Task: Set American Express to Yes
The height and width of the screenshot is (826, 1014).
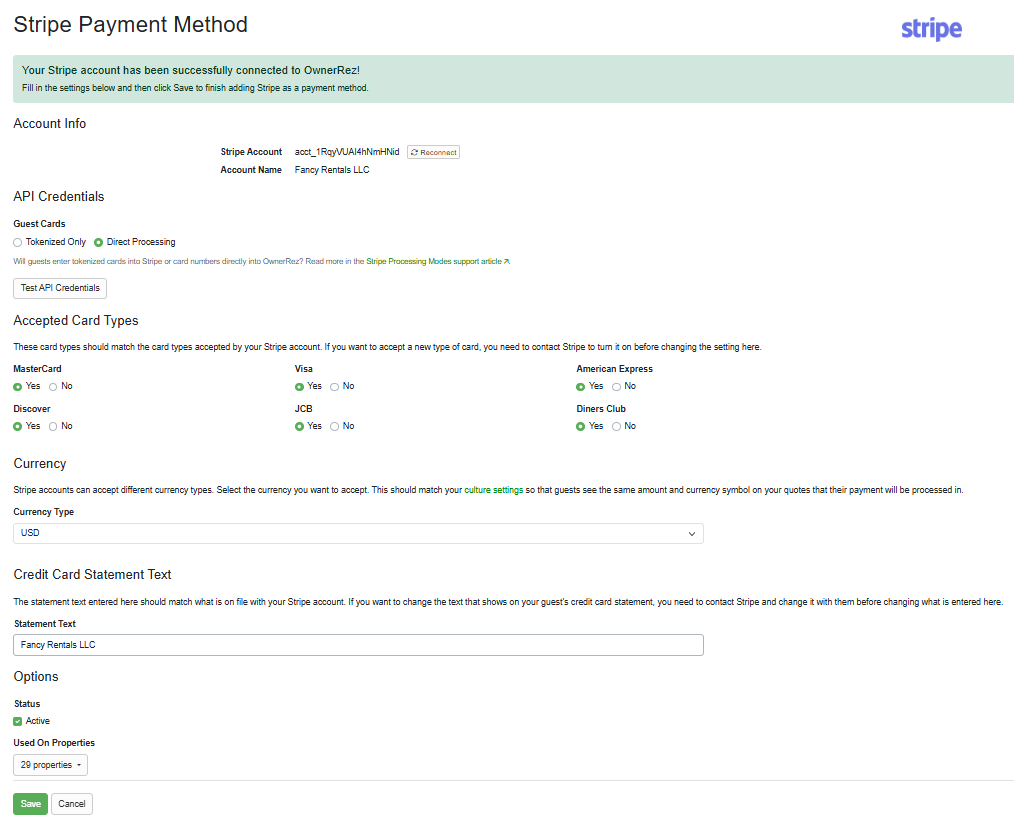Action: [581, 387]
